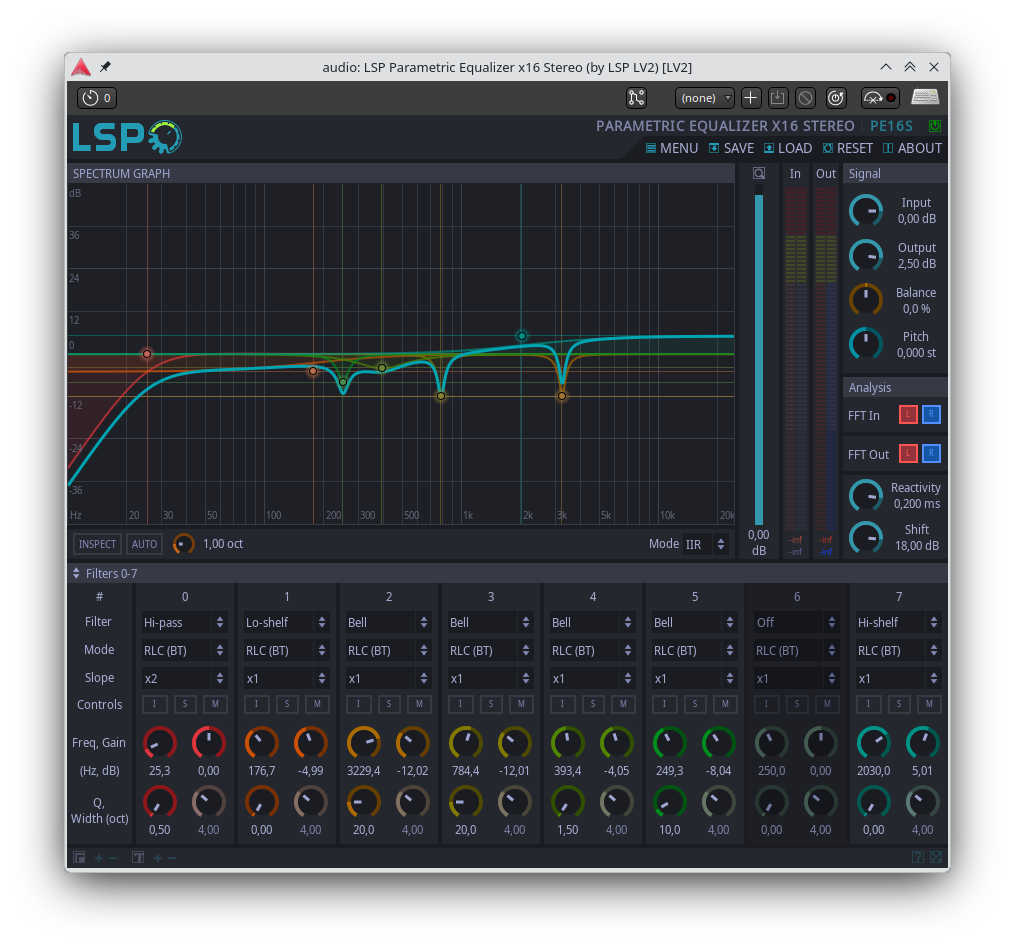Click the AUTO button

145,544
